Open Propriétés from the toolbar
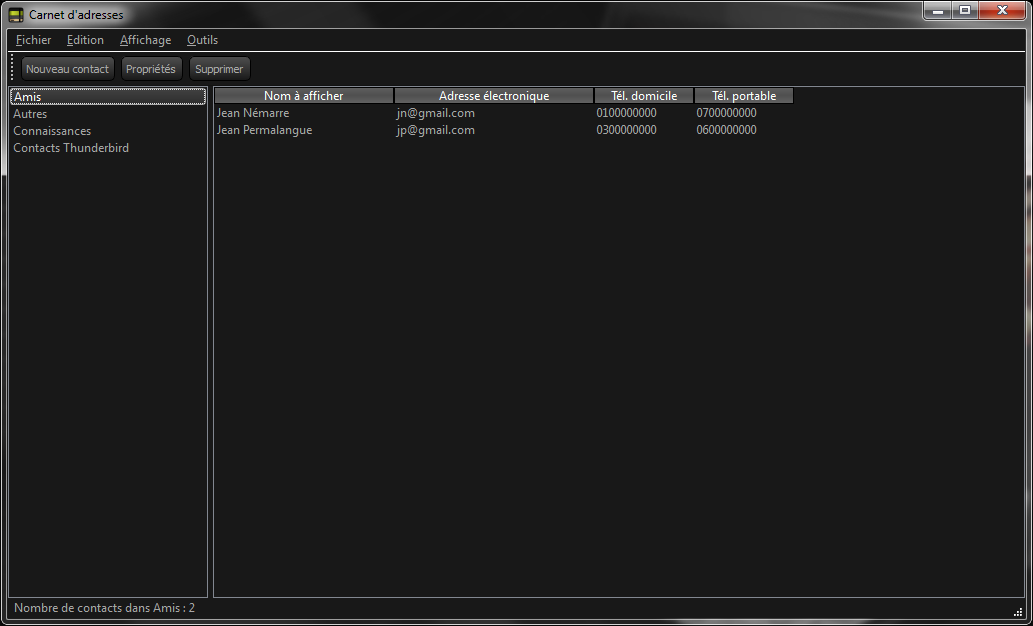This screenshot has width=1033, height=626. (150, 69)
